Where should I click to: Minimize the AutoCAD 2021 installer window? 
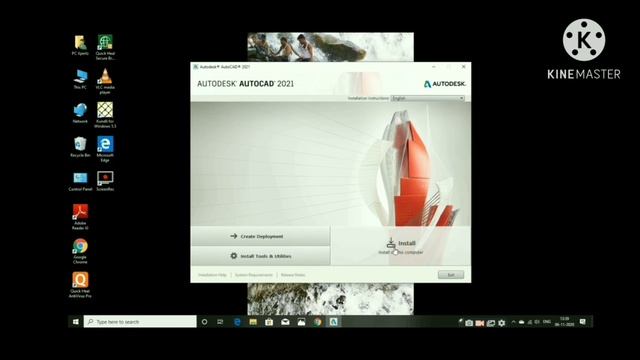coord(434,67)
